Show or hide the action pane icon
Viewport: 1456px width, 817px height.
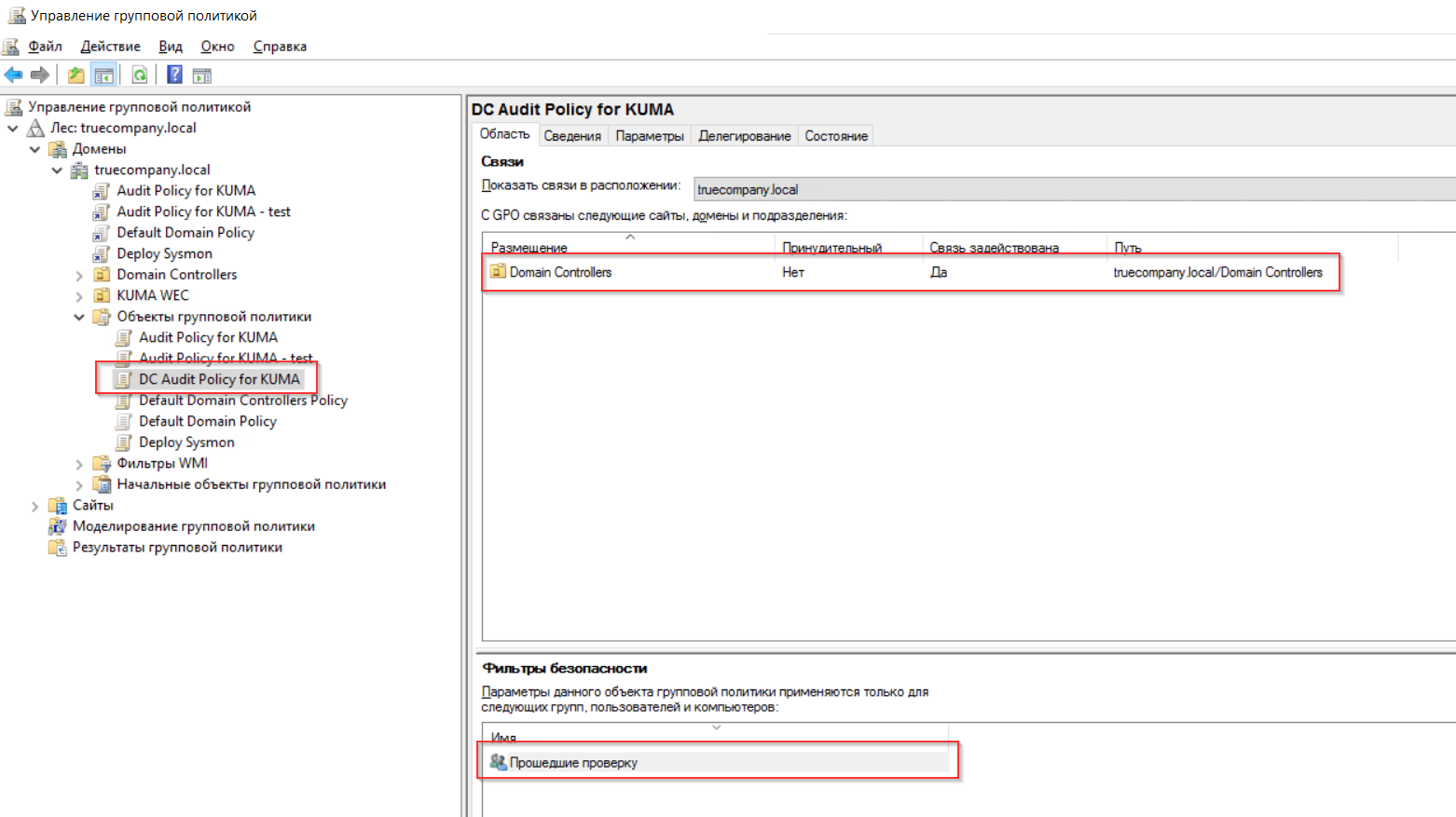(202, 75)
